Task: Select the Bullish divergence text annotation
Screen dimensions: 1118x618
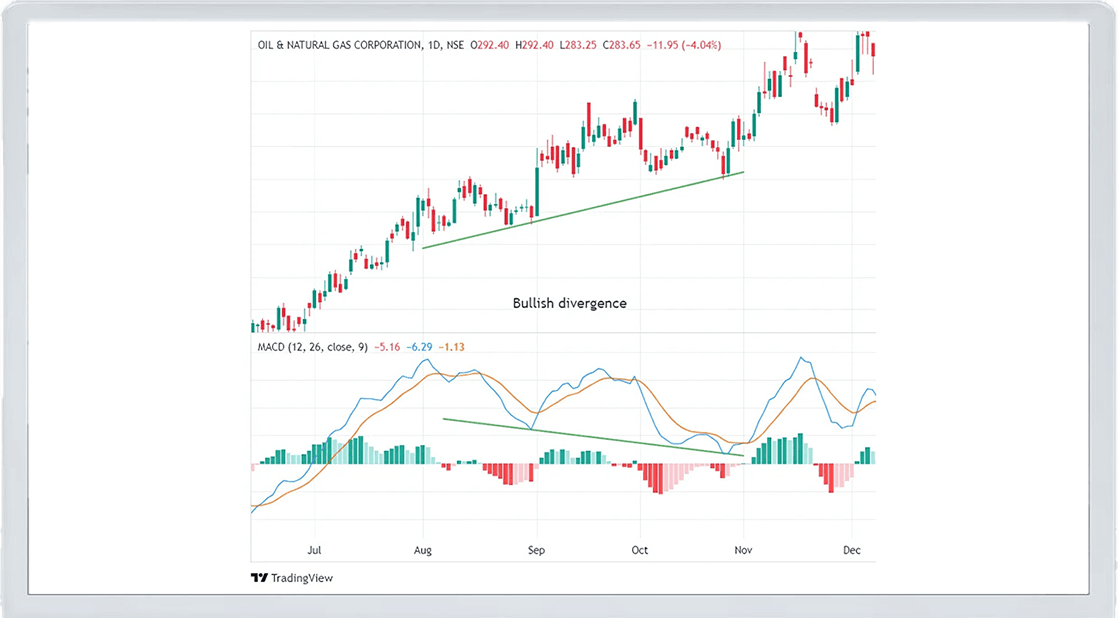Action: click(x=569, y=303)
